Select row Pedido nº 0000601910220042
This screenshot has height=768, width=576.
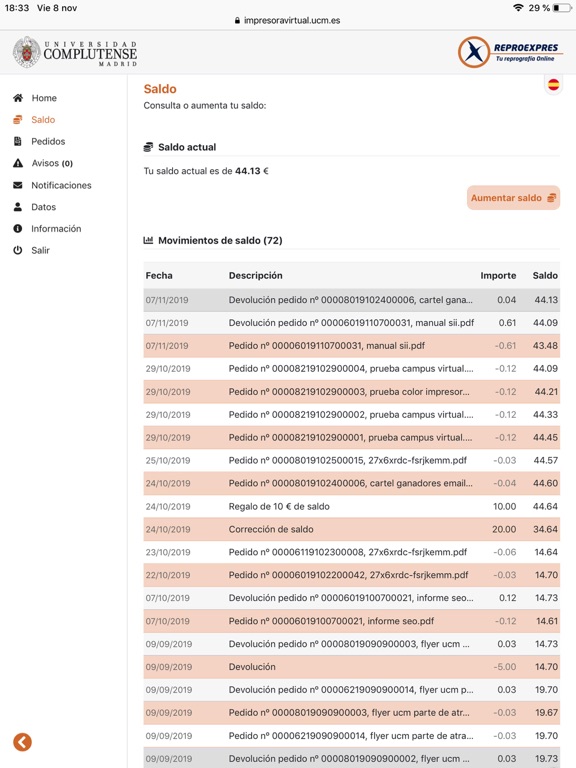tap(352, 575)
